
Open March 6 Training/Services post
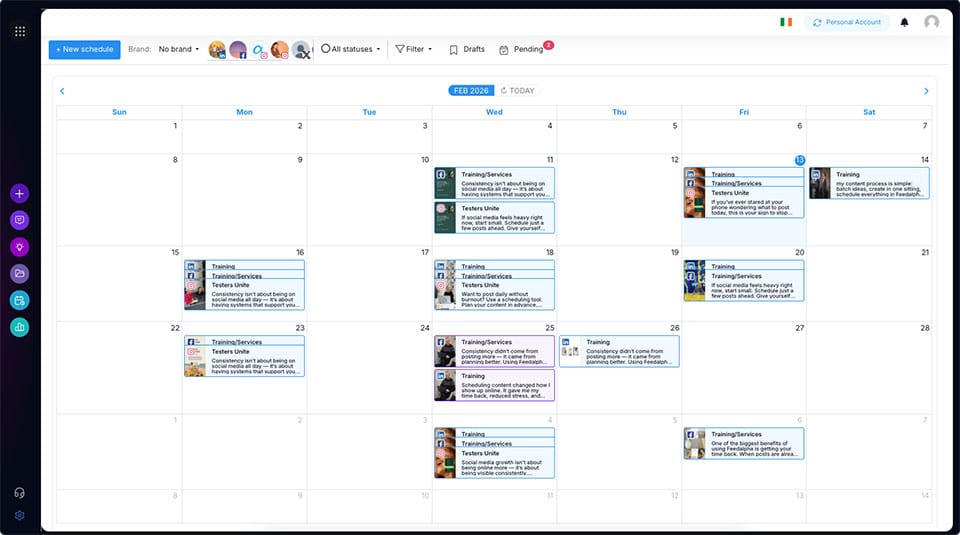[744, 443]
